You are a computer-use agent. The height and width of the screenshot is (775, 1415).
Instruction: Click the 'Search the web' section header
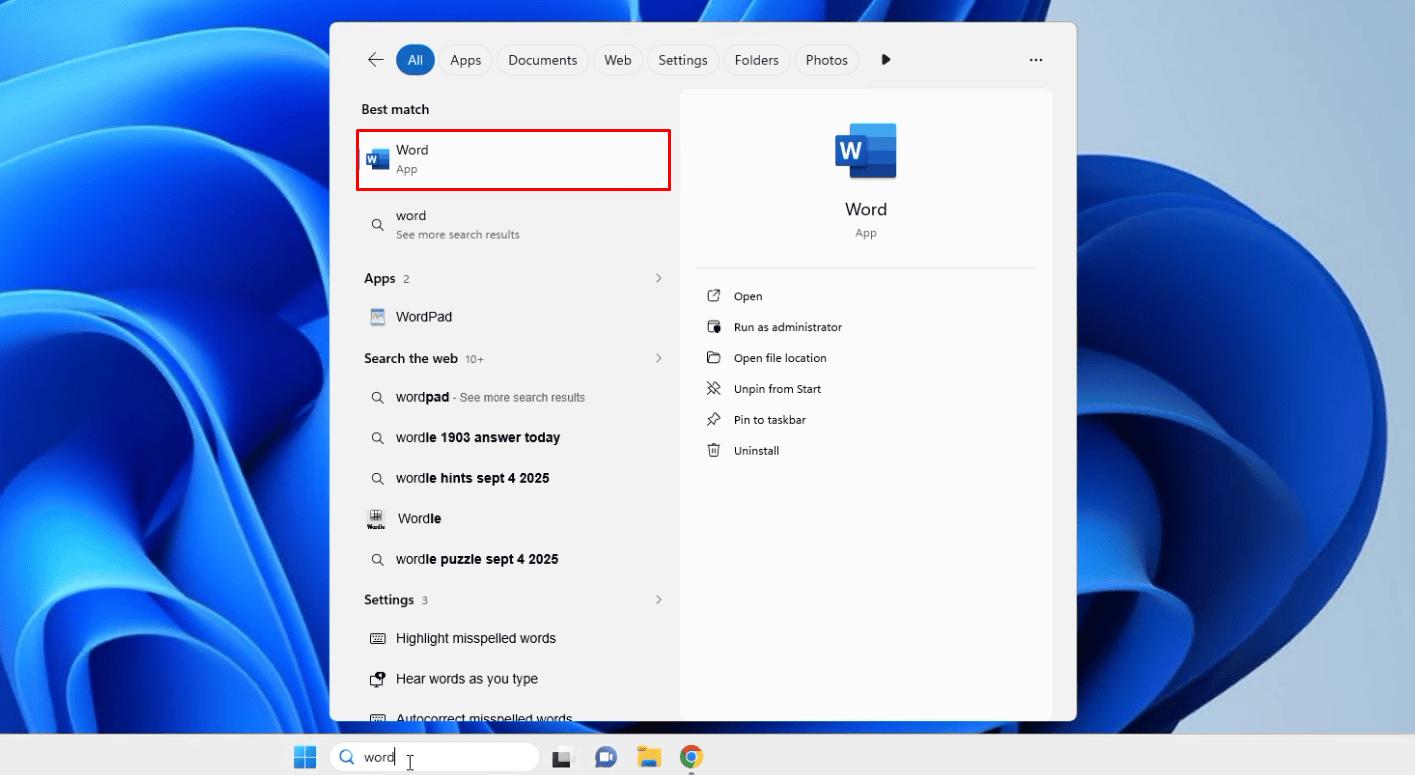(x=411, y=358)
